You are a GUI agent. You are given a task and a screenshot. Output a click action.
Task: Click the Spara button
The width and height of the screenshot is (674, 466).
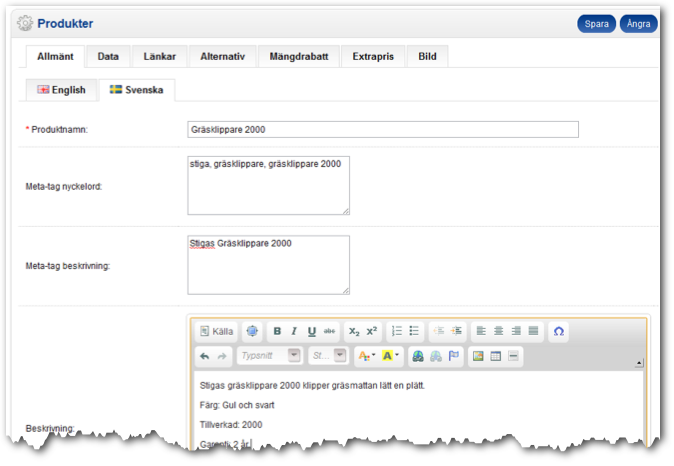click(596, 24)
